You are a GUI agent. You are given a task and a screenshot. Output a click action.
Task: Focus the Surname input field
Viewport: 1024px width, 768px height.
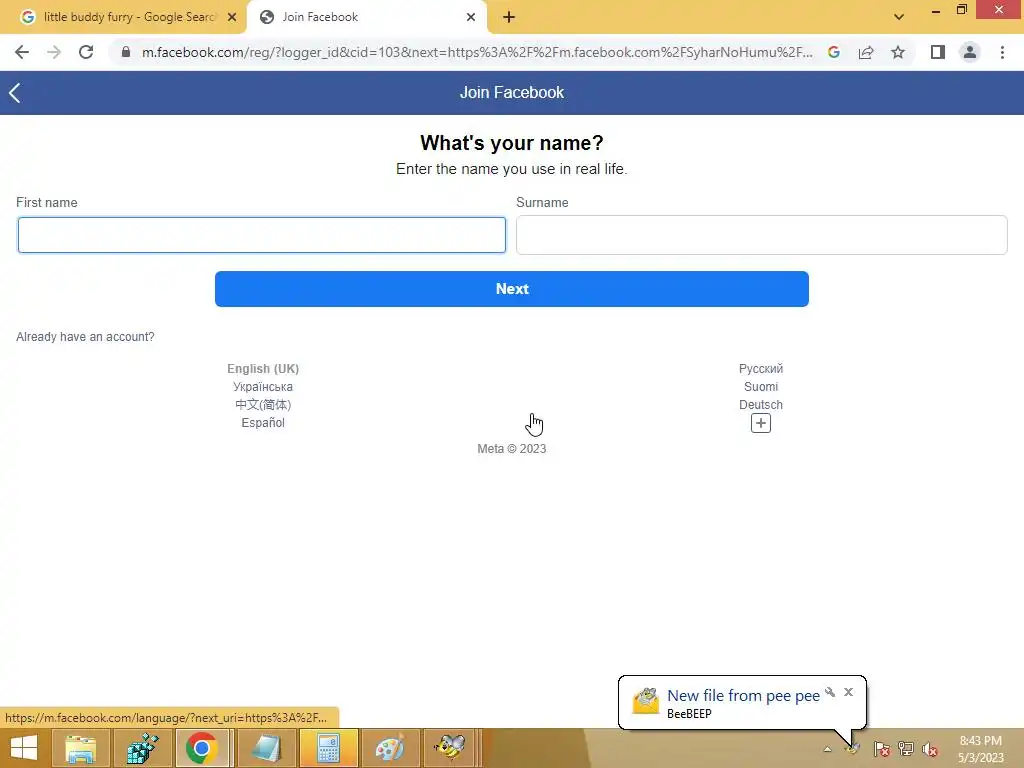point(761,235)
